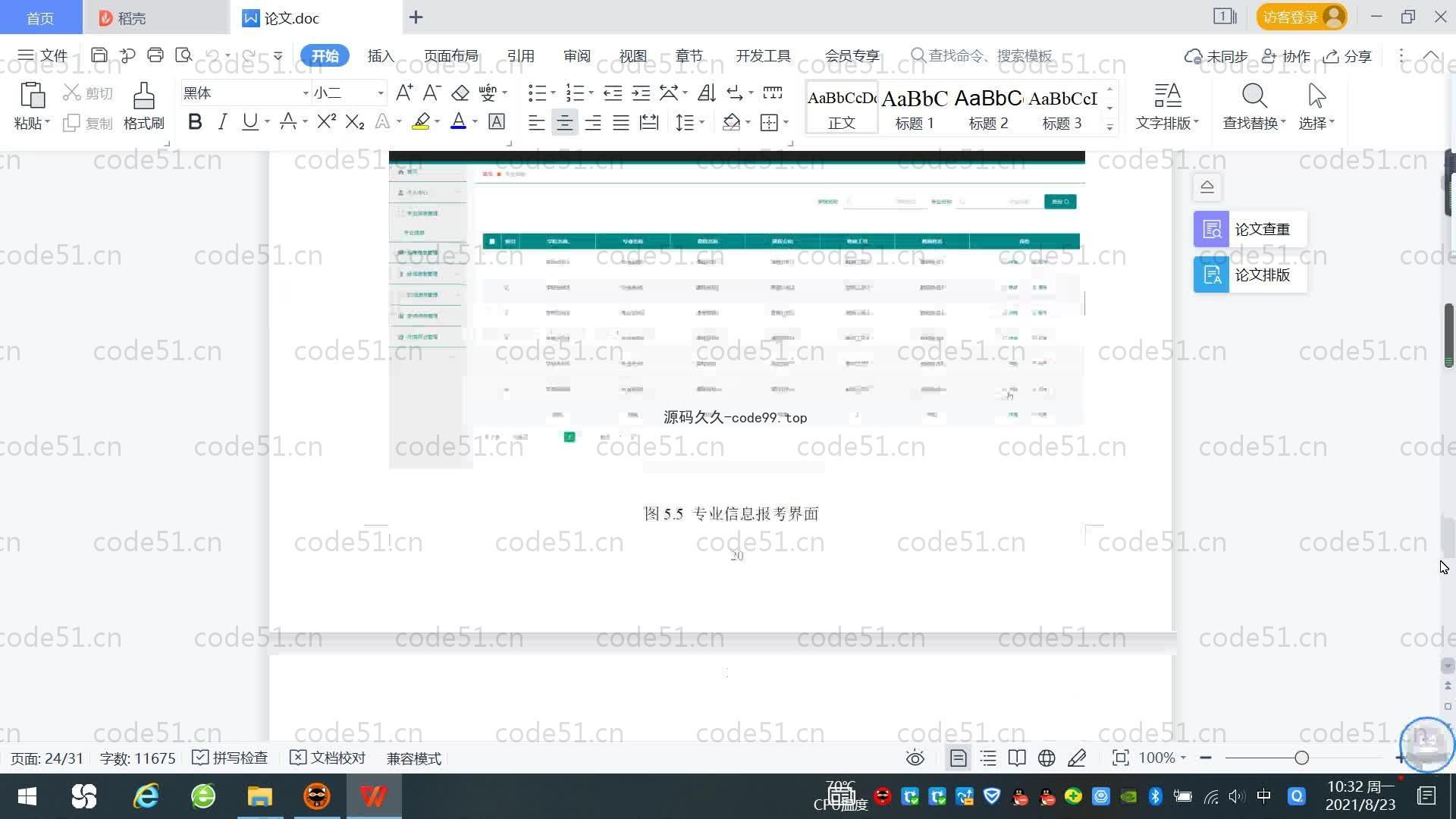The height and width of the screenshot is (819, 1456).
Task: Justify paragraph text
Action: coord(621,122)
